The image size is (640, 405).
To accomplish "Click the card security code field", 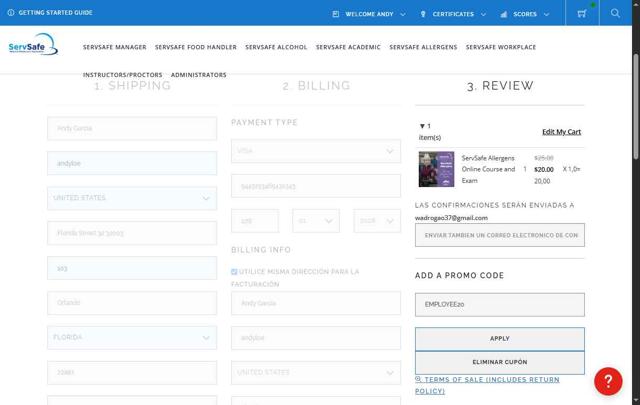I will (255, 221).
